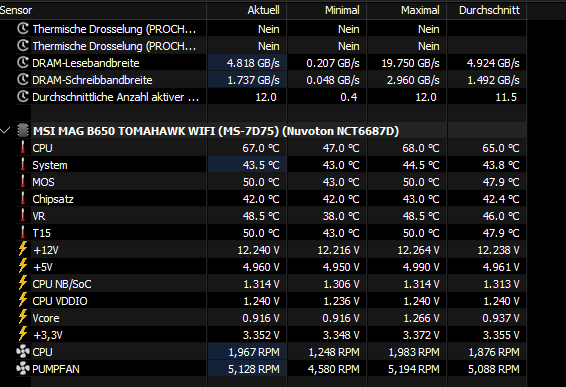Click the lightning bolt icon beside +5V
The height and width of the screenshot is (387, 566).
pyautogui.click(x=23, y=266)
